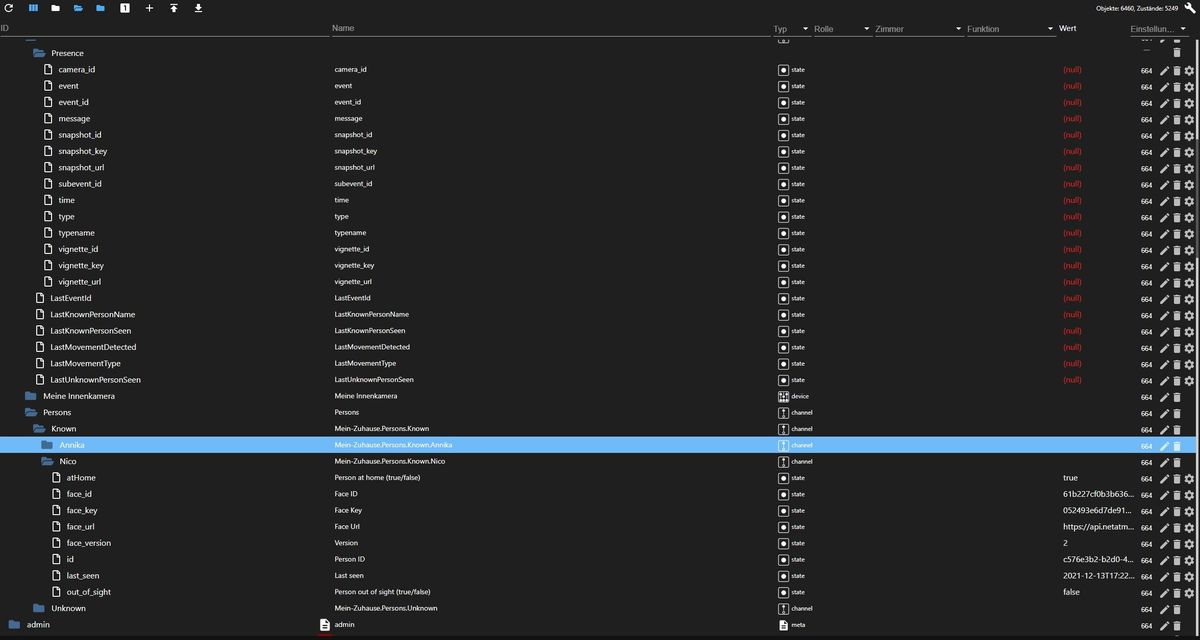Collapse all nodes with white folder icon

tap(55, 8)
